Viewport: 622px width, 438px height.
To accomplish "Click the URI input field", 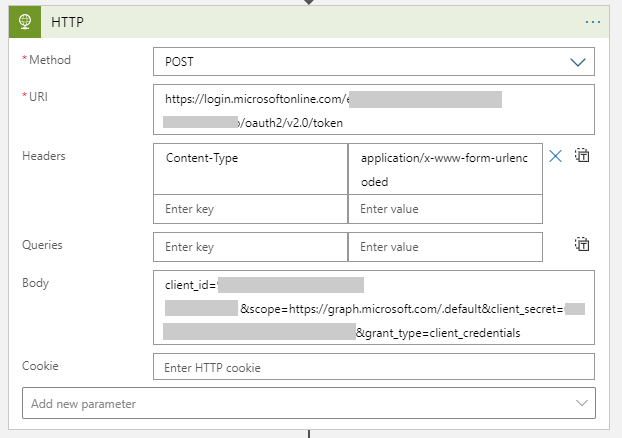I will click(374, 109).
